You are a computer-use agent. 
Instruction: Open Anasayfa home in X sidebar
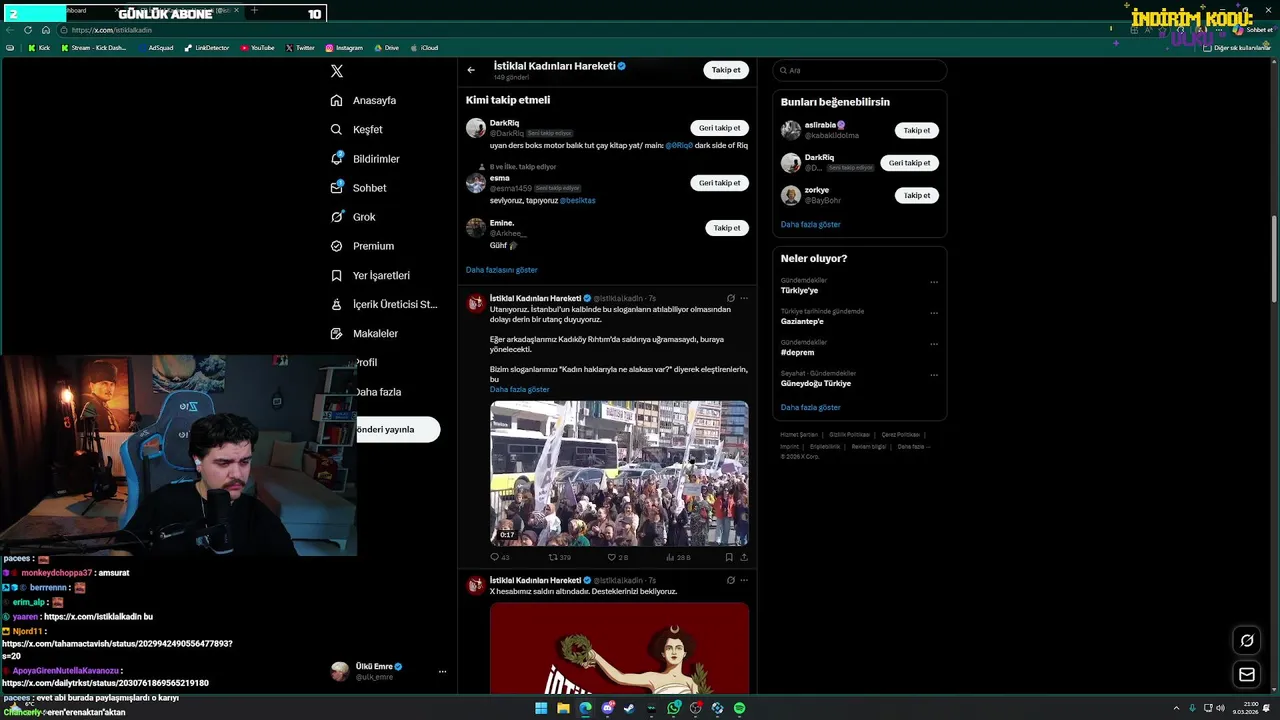pos(363,100)
